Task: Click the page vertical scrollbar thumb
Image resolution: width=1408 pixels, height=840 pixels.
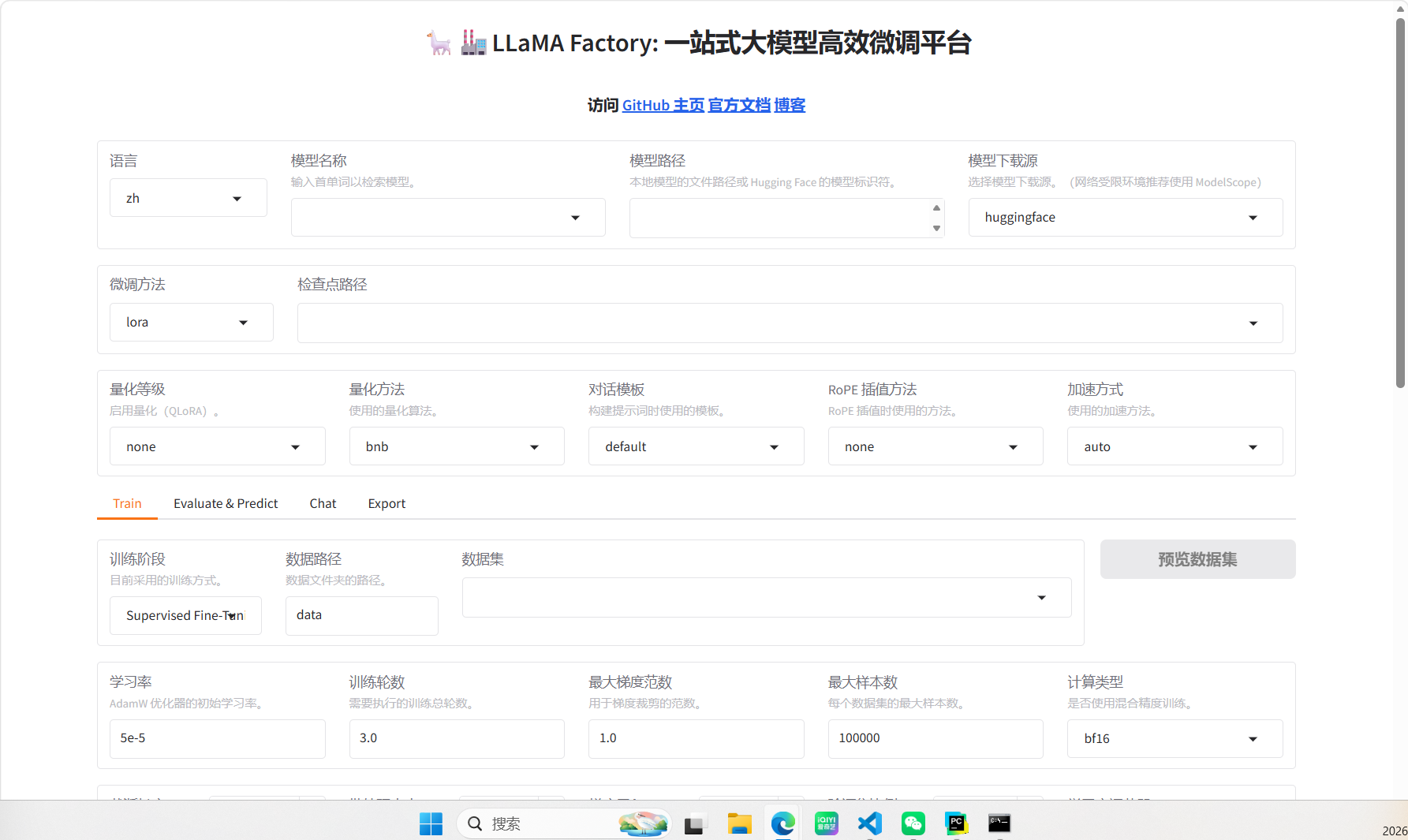Action: coord(1400,203)
